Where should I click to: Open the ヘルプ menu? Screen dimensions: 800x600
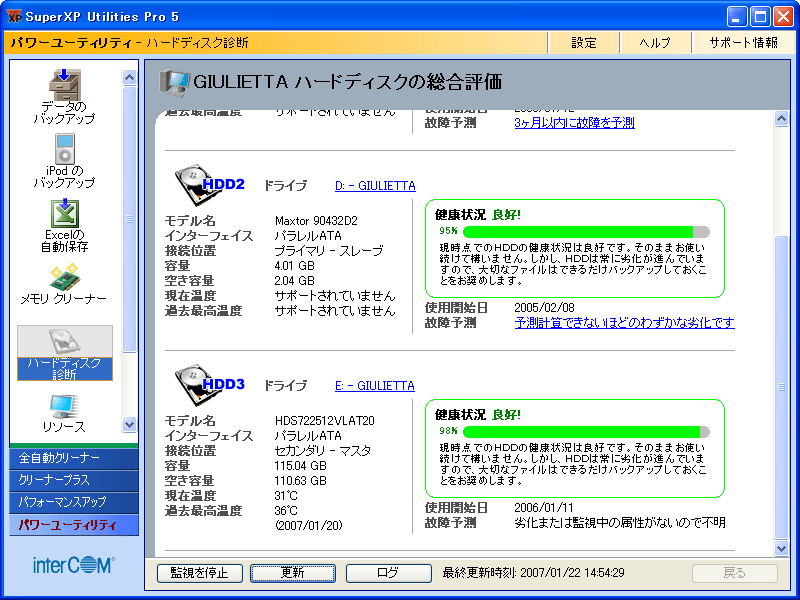[x=655, y=43]
